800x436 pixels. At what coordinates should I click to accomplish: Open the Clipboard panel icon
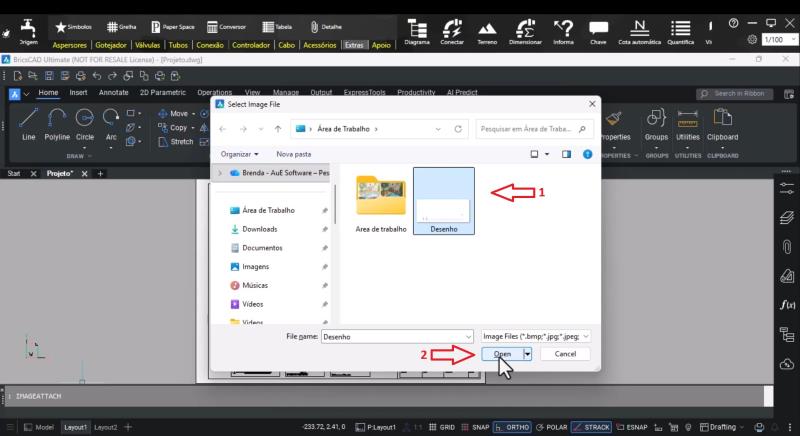tap(722, 124)
